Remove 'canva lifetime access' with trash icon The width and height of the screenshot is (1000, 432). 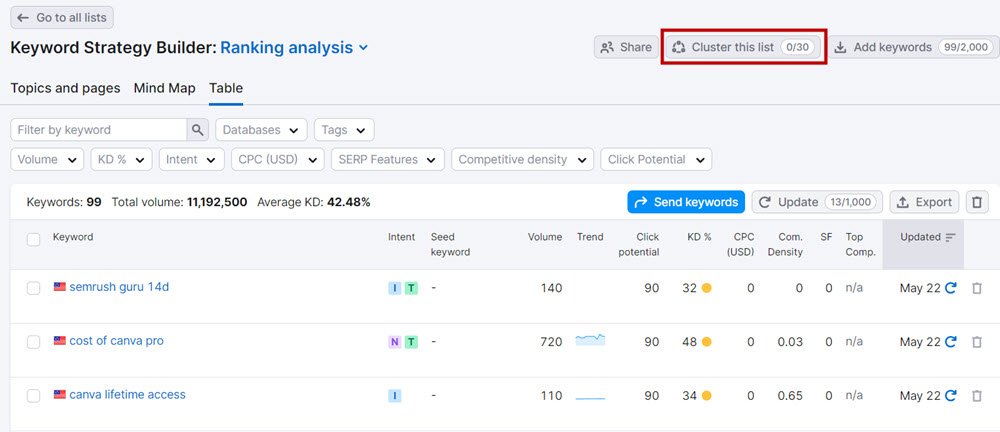click(x=977, y=396)
